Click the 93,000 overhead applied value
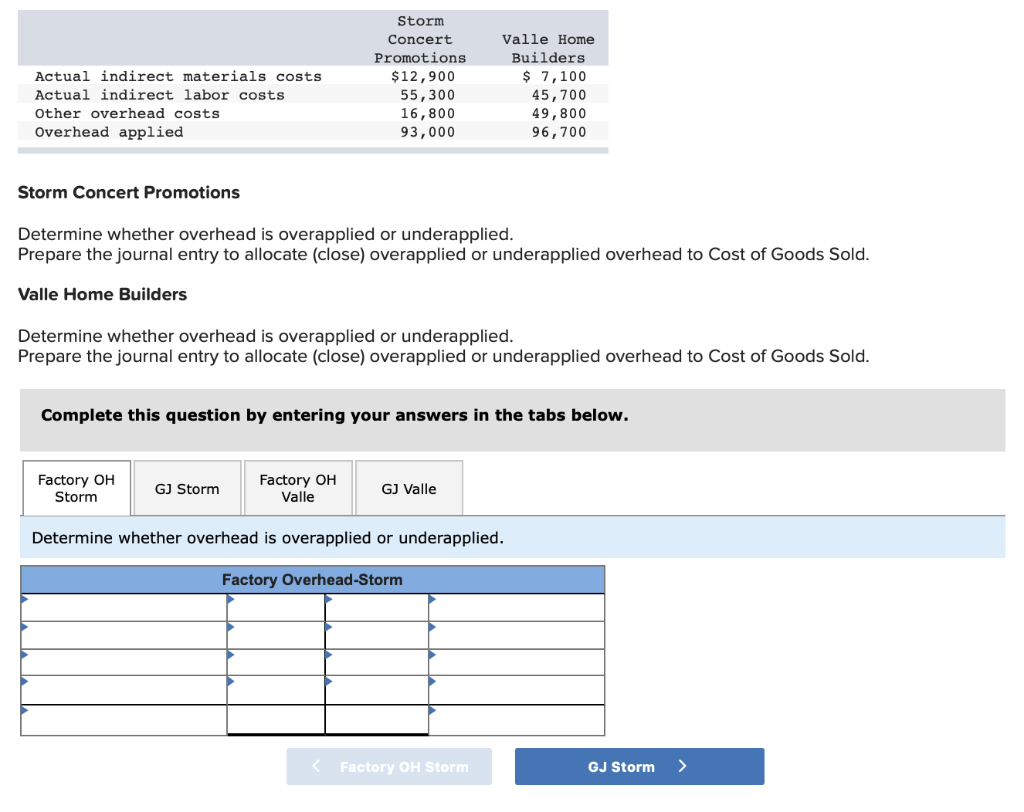Image resolution: width=1024 pixels, height=812 pixels. tap(428, 132)
